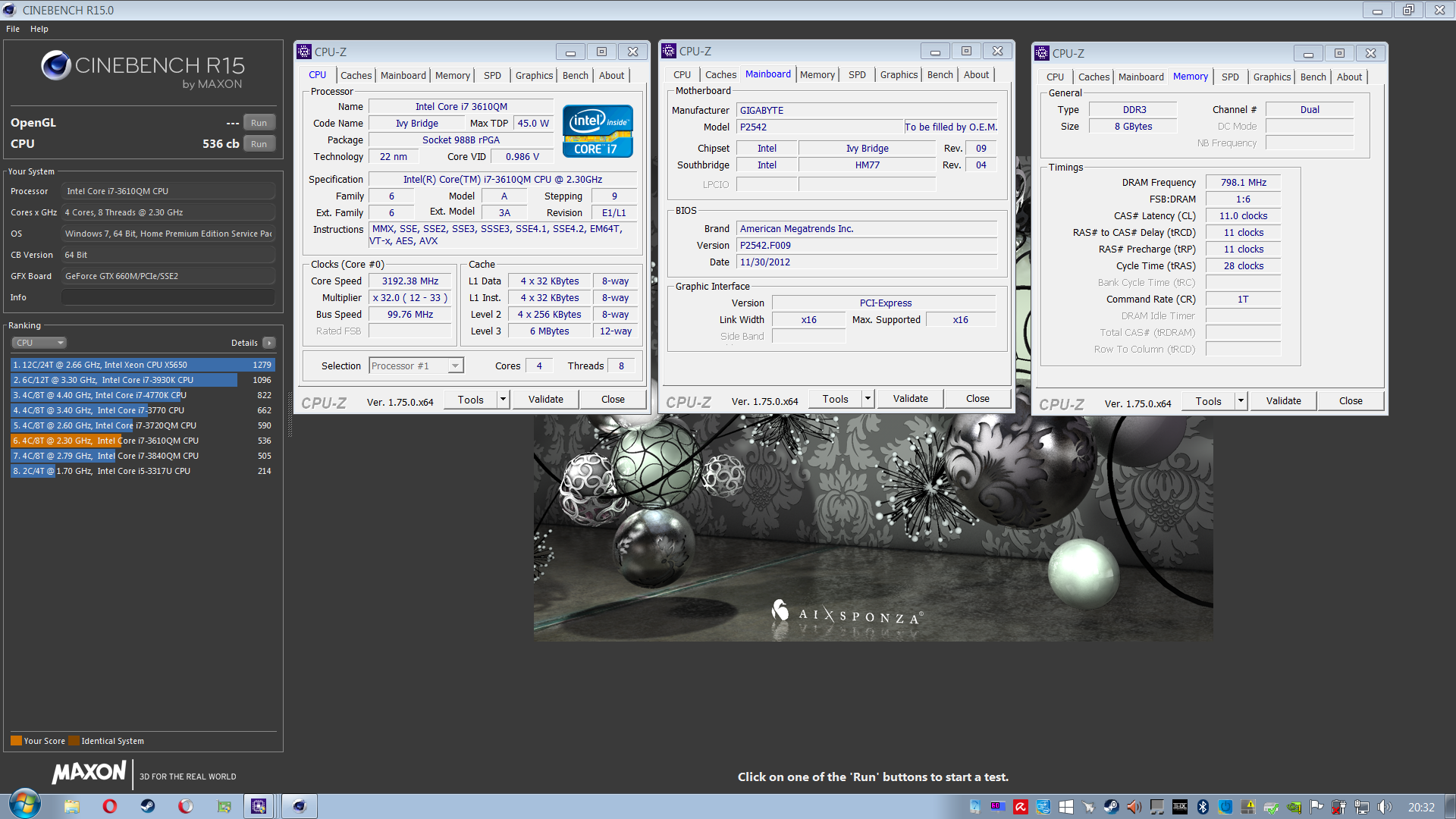Select i5-3317U ranking entry
This screenshot has width=1456, height=819.
[x=143, y=471]
